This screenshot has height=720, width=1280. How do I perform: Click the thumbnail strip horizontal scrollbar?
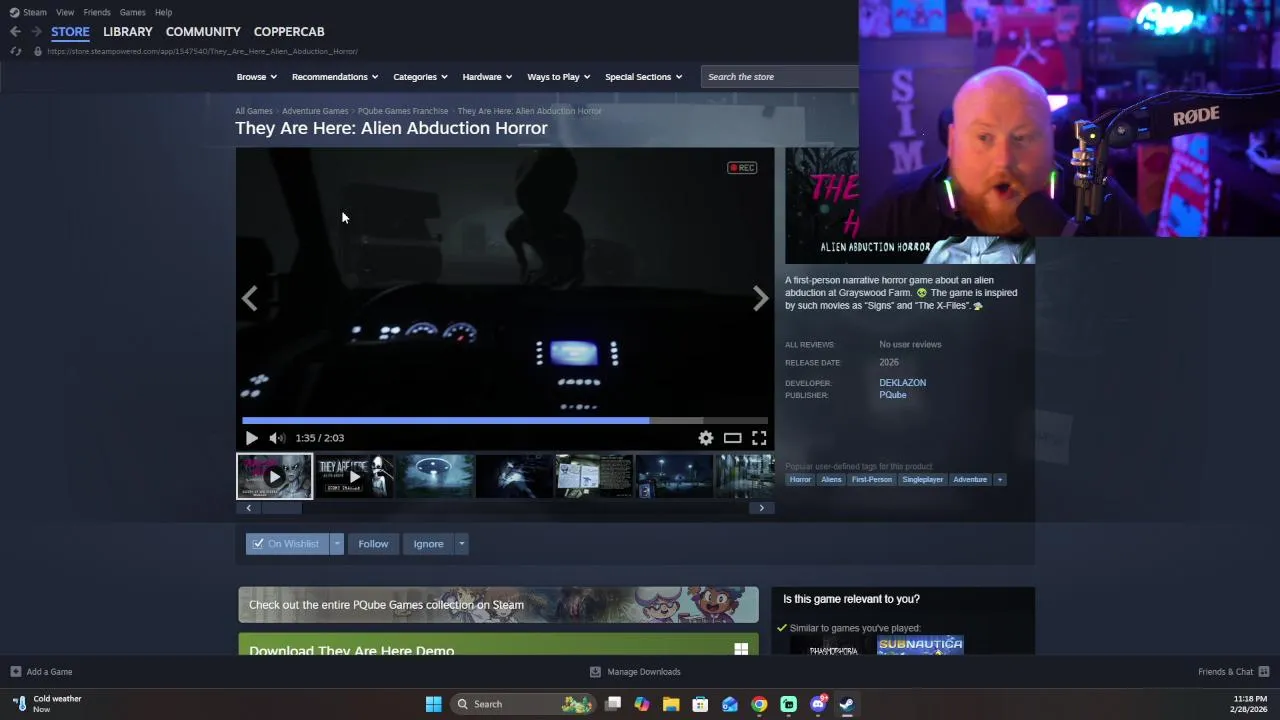[x=505, y=508]
